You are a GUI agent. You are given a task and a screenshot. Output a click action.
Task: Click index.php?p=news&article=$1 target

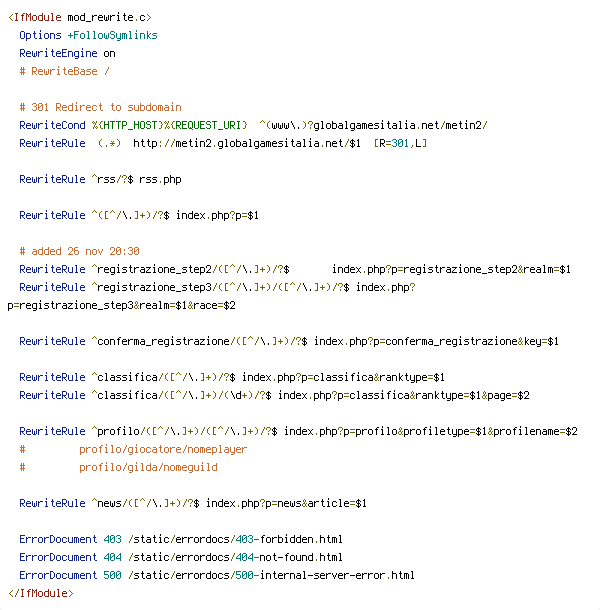(x=286, y=503)
